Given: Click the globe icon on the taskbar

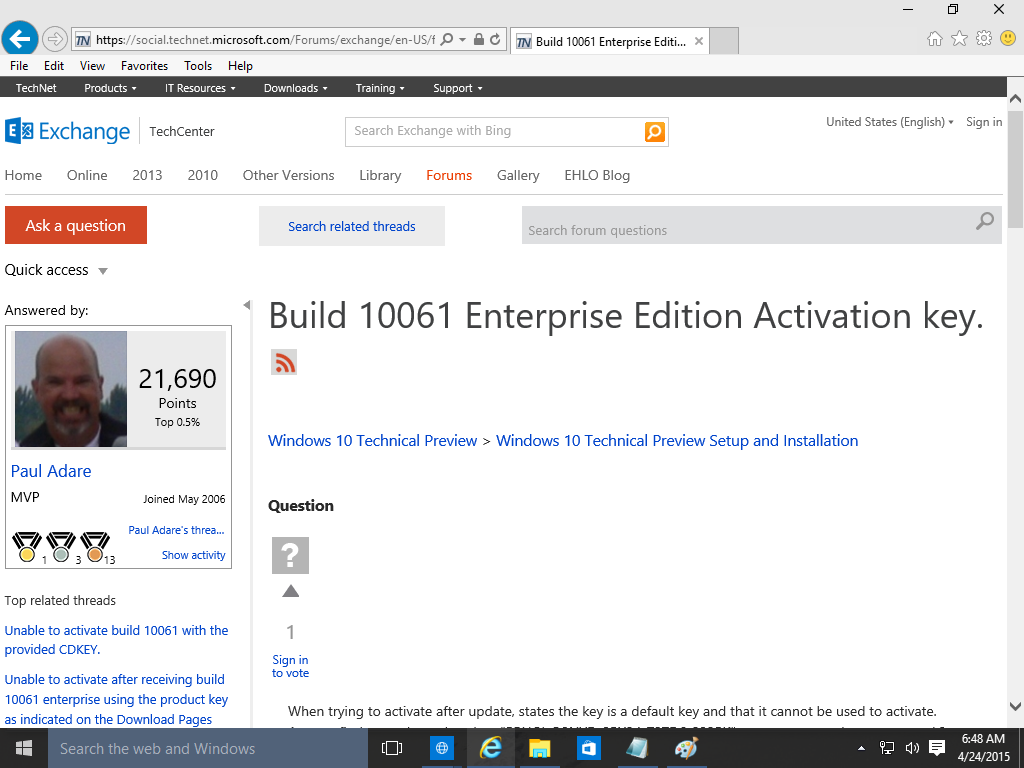Looking at the screenshot, I should point(441,748).
